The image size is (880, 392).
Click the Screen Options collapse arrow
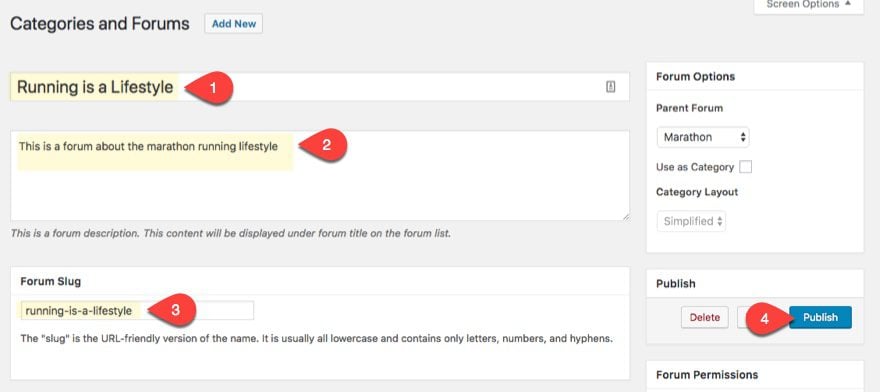pos(847,4)
